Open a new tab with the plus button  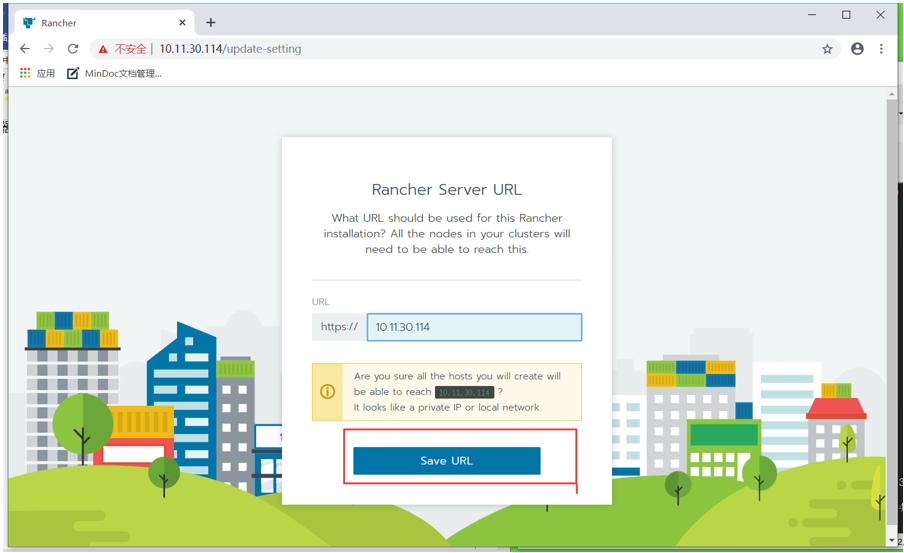[211, 22]
